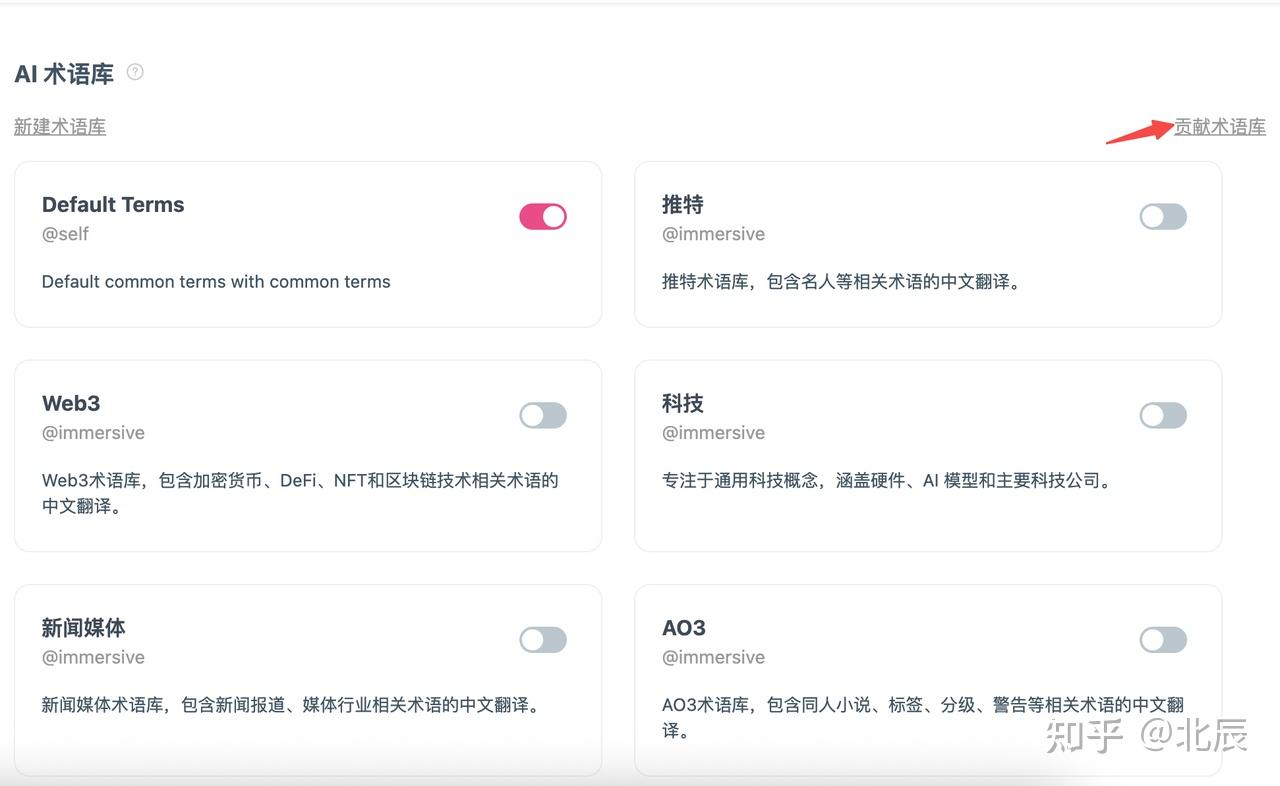Image resolution: width=1280 pixels, height=786 pixels.
Task: Select the 科技 glossary card title
Action: tap(683, 404)
